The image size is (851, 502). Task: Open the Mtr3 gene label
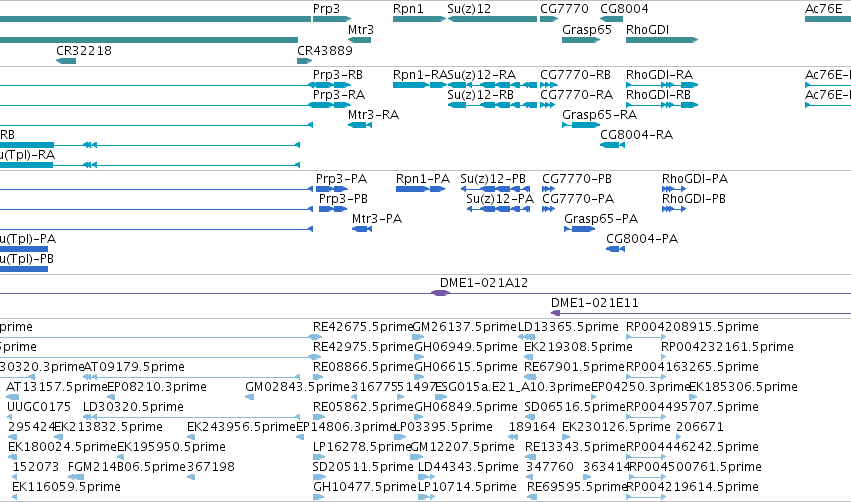tap(361, 30)
